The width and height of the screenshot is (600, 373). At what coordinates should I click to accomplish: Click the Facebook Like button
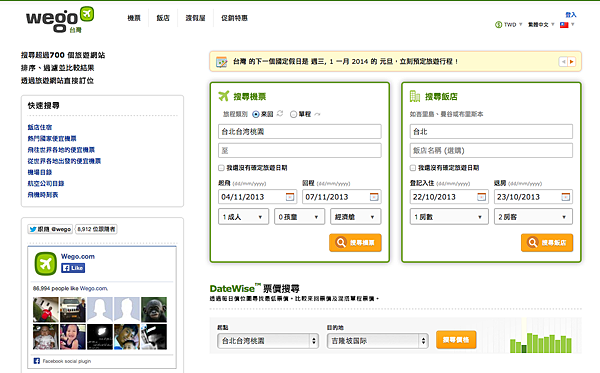(x=73, y=268)
